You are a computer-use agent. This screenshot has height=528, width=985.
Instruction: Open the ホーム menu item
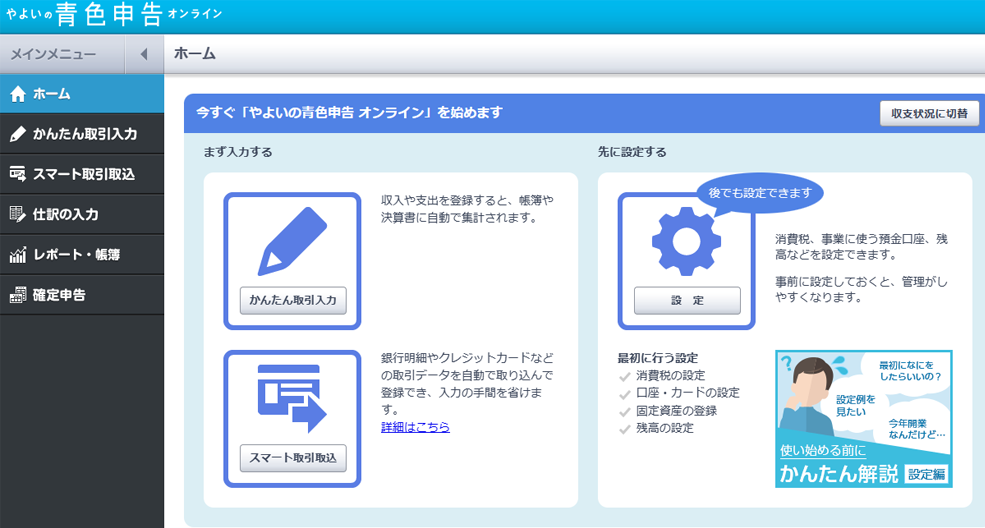[x=82, y=94]
